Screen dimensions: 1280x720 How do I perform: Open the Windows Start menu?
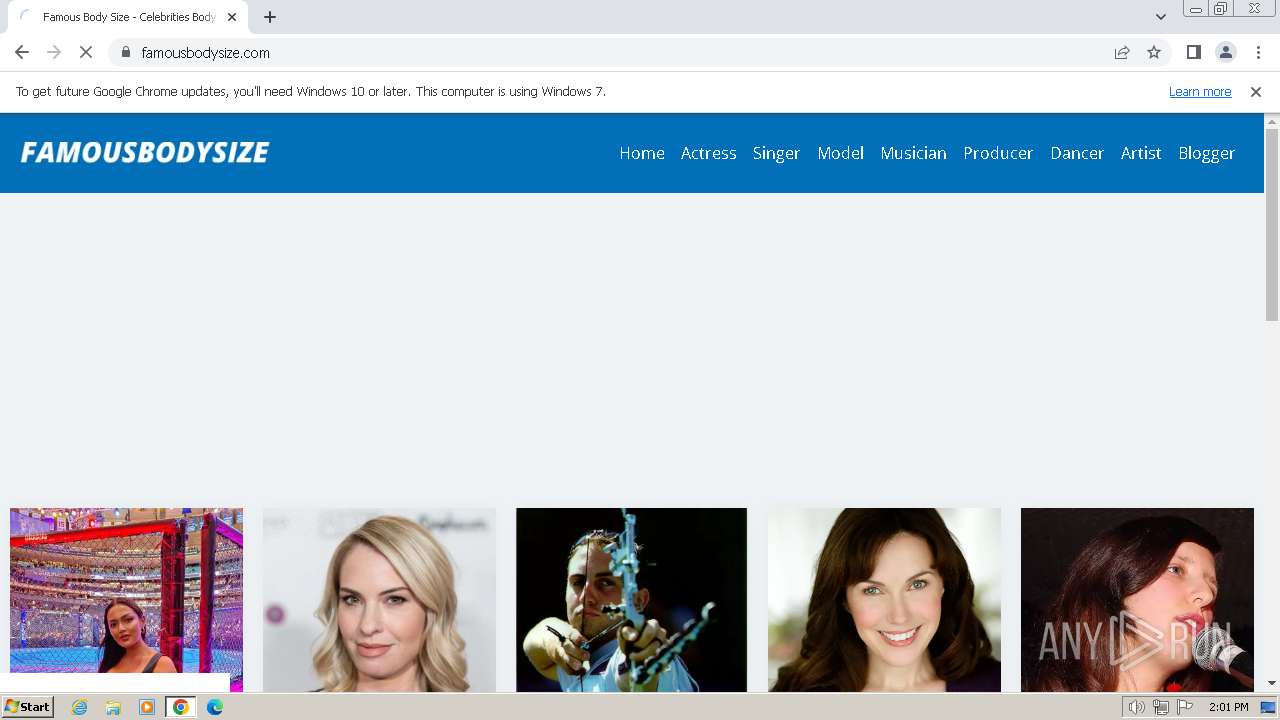point(28,707)
